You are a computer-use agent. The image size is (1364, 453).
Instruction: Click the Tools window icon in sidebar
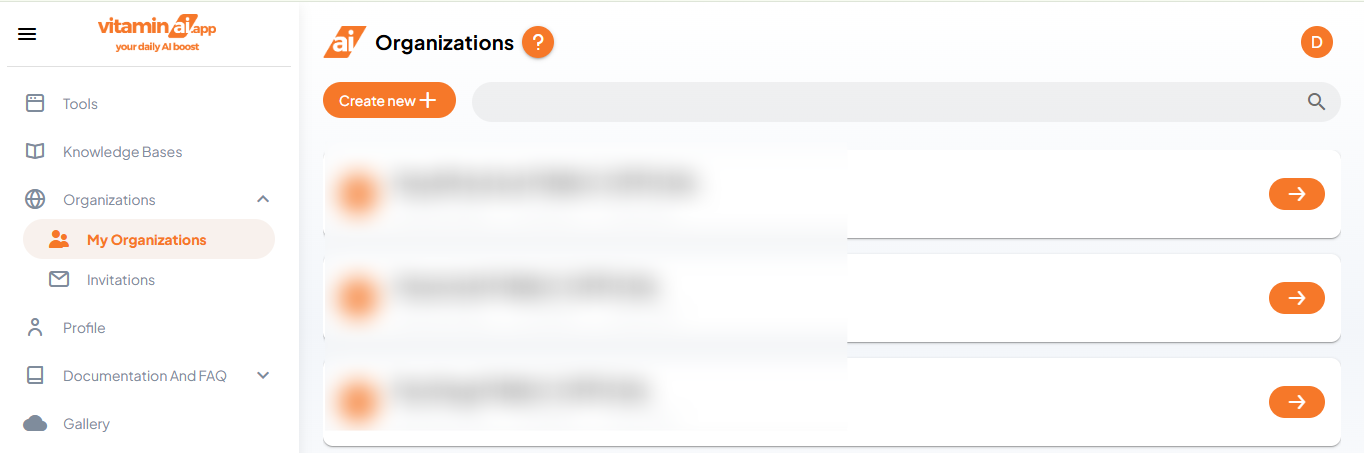[35, 103]
